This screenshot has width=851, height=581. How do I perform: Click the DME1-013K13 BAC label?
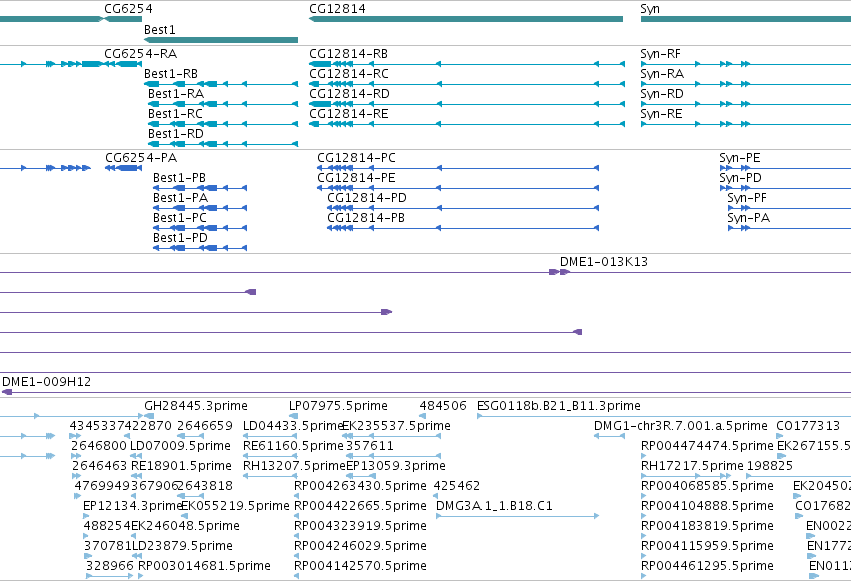tap(604, 262)
